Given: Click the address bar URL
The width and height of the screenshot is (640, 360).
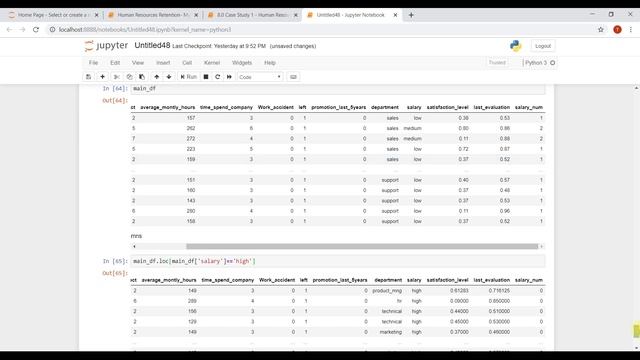Looking at the screenshot, I should pyautogui.click(x=145, y=30).
